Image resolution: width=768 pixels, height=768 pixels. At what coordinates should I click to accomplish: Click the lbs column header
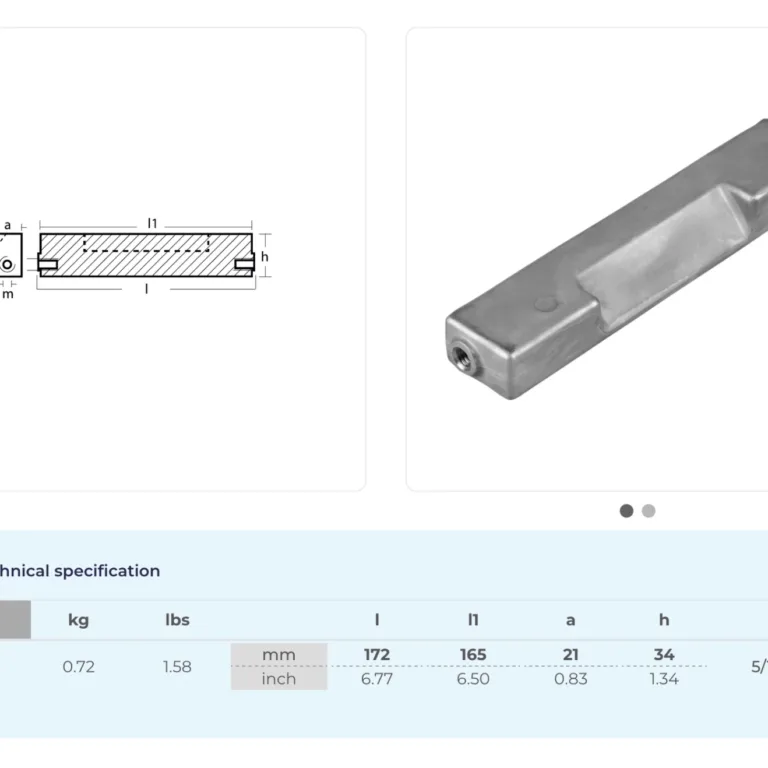click(x=177, y=620)
